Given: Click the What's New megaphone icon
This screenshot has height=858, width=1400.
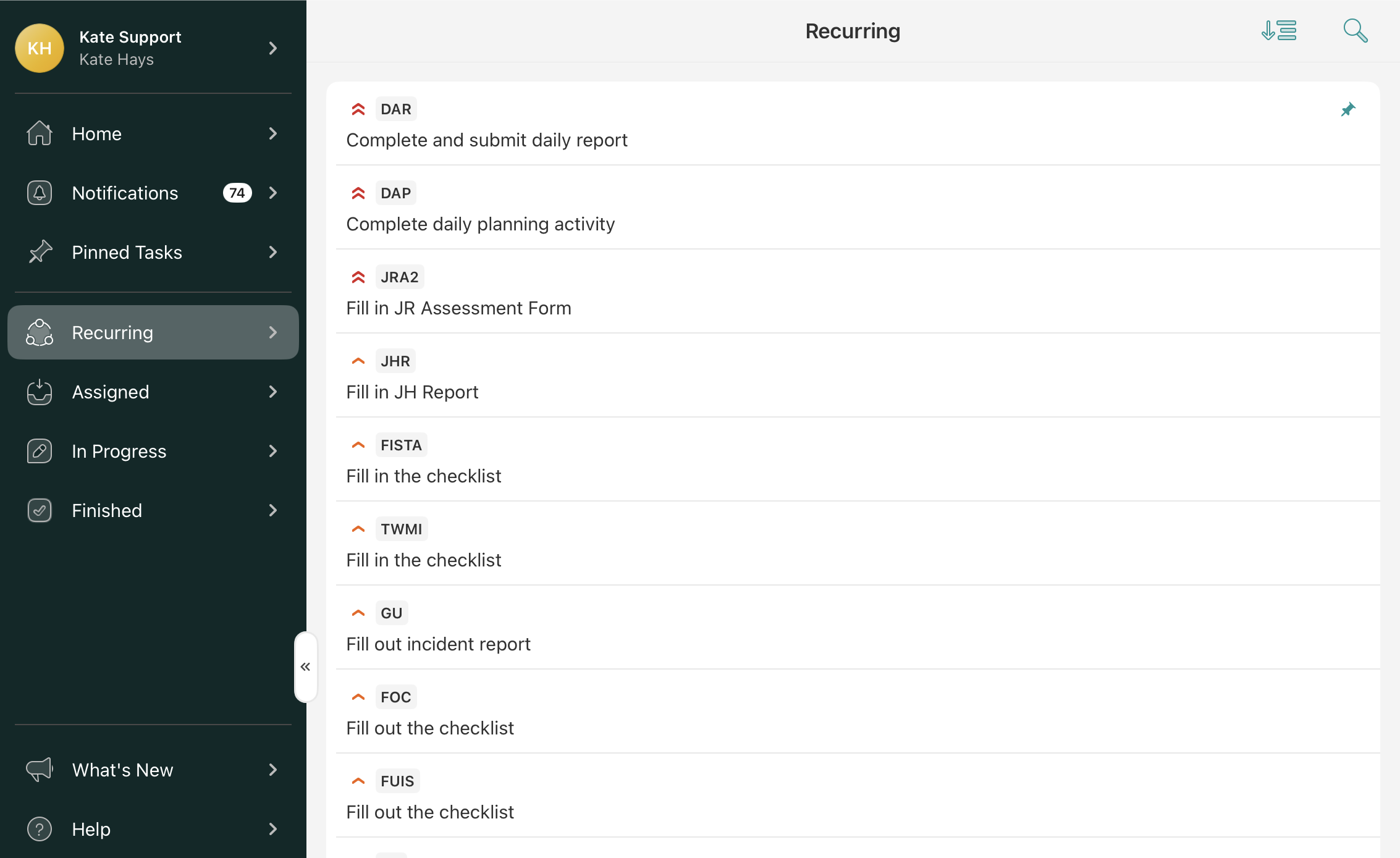Looking at the screenshot, I should click(40, 770).
